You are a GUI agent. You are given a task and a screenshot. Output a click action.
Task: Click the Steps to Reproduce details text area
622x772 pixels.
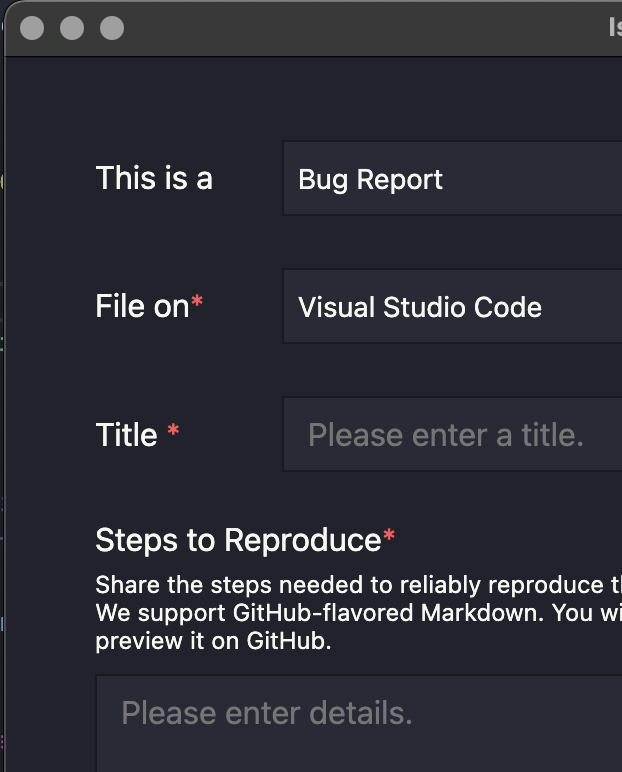point(359,724)
